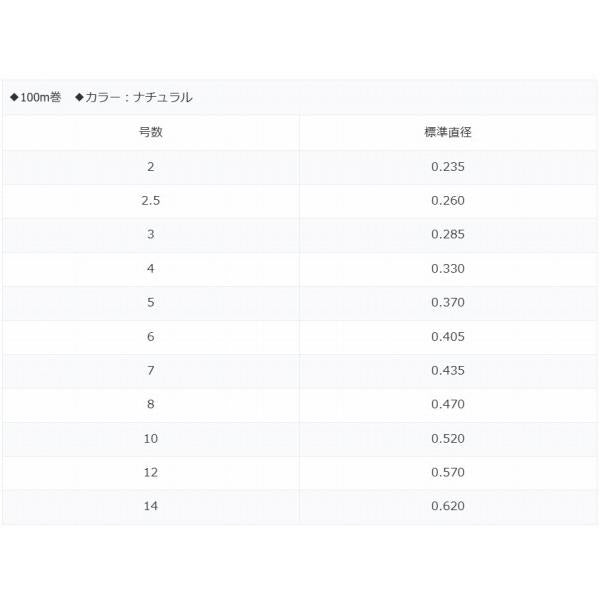Select the diameter value 0.260
The image size is (600, 600).
point(448,200)
